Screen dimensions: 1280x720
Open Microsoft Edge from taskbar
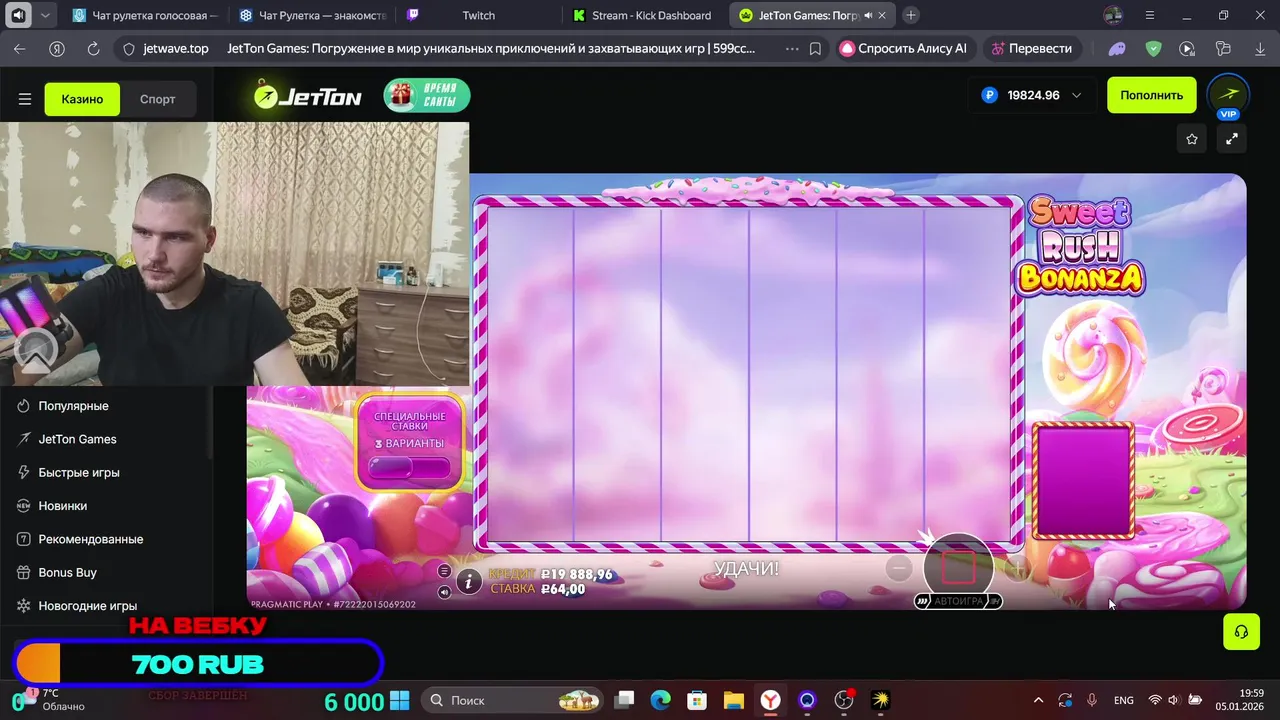[661, 700]
